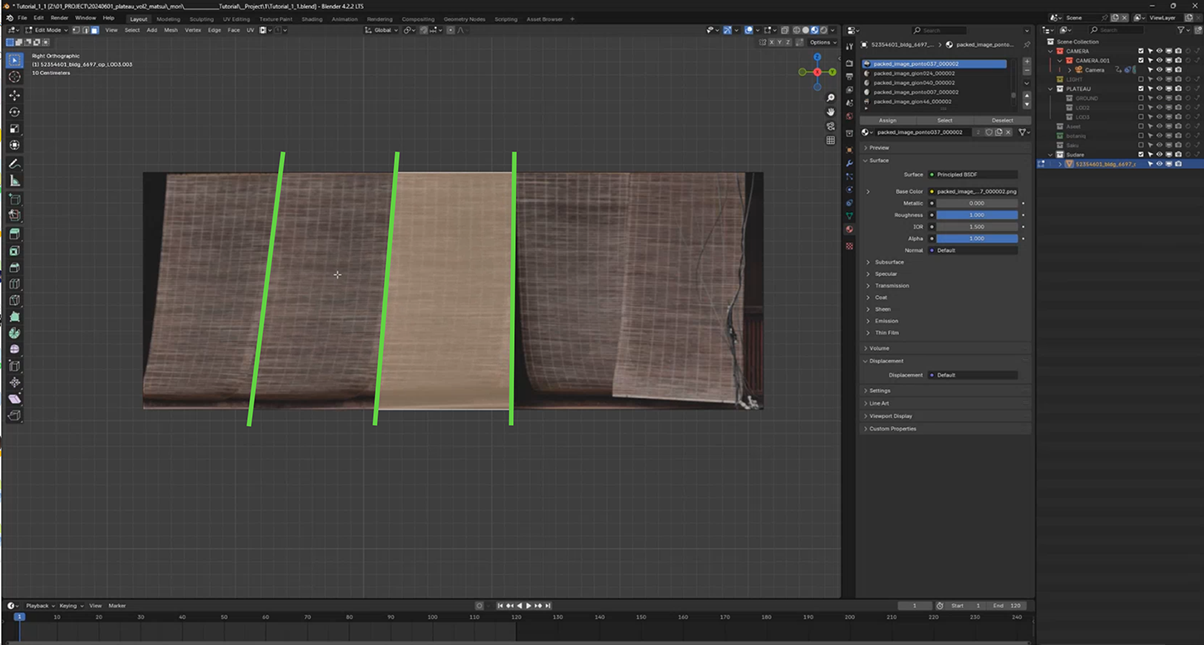The width and height of the screenshot is (1204, 645).
Task: Expand the Subsurface panel
Action: point(890,262)
